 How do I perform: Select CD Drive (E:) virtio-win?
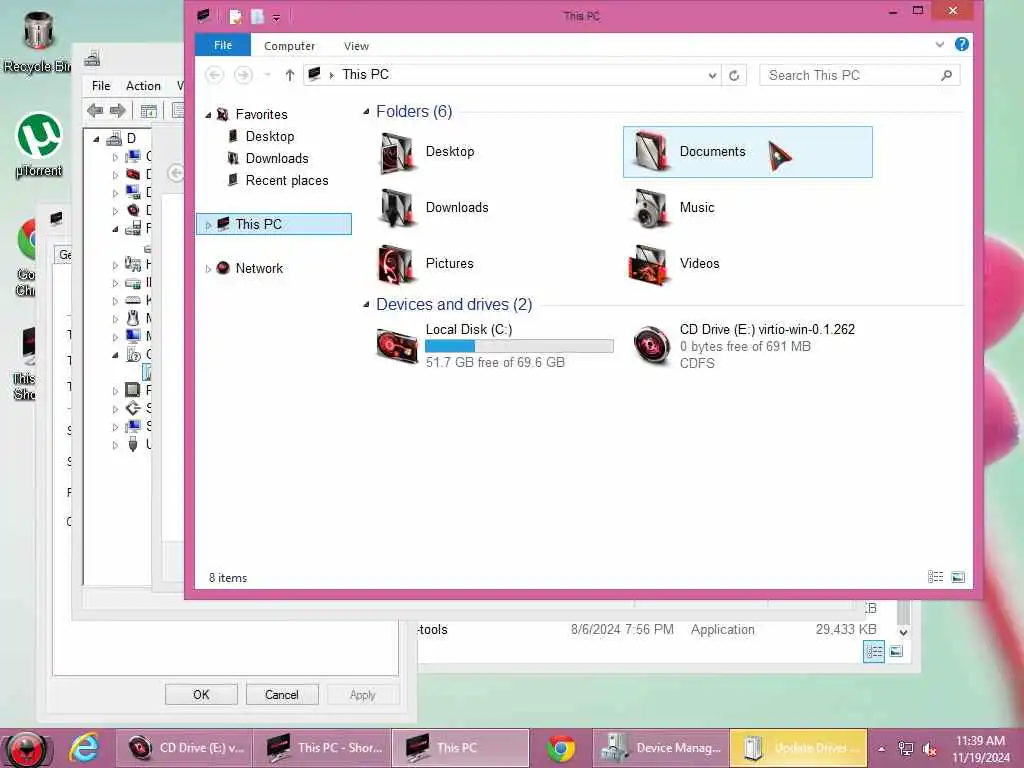point(744,345)
